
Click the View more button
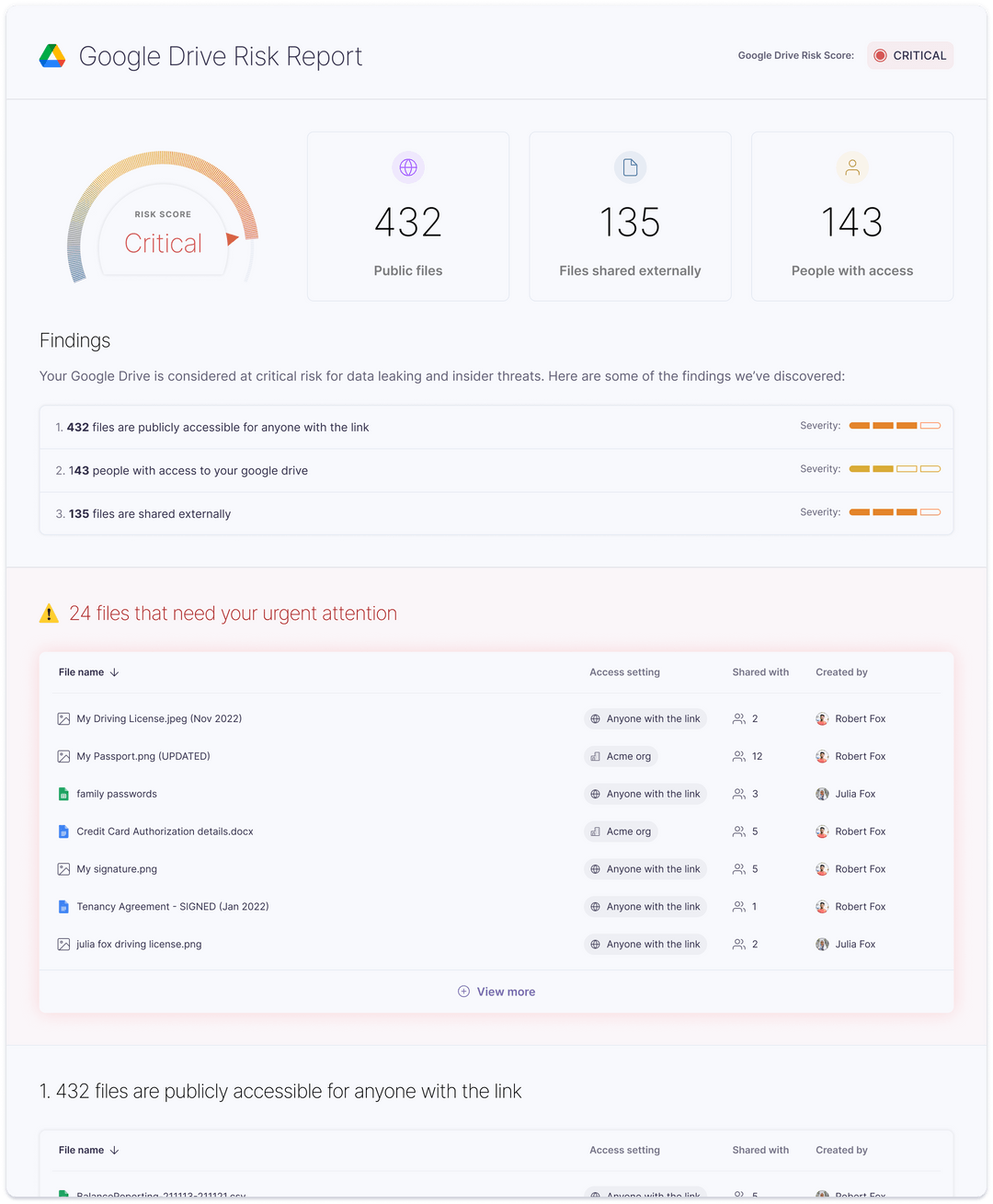point(496,992)
